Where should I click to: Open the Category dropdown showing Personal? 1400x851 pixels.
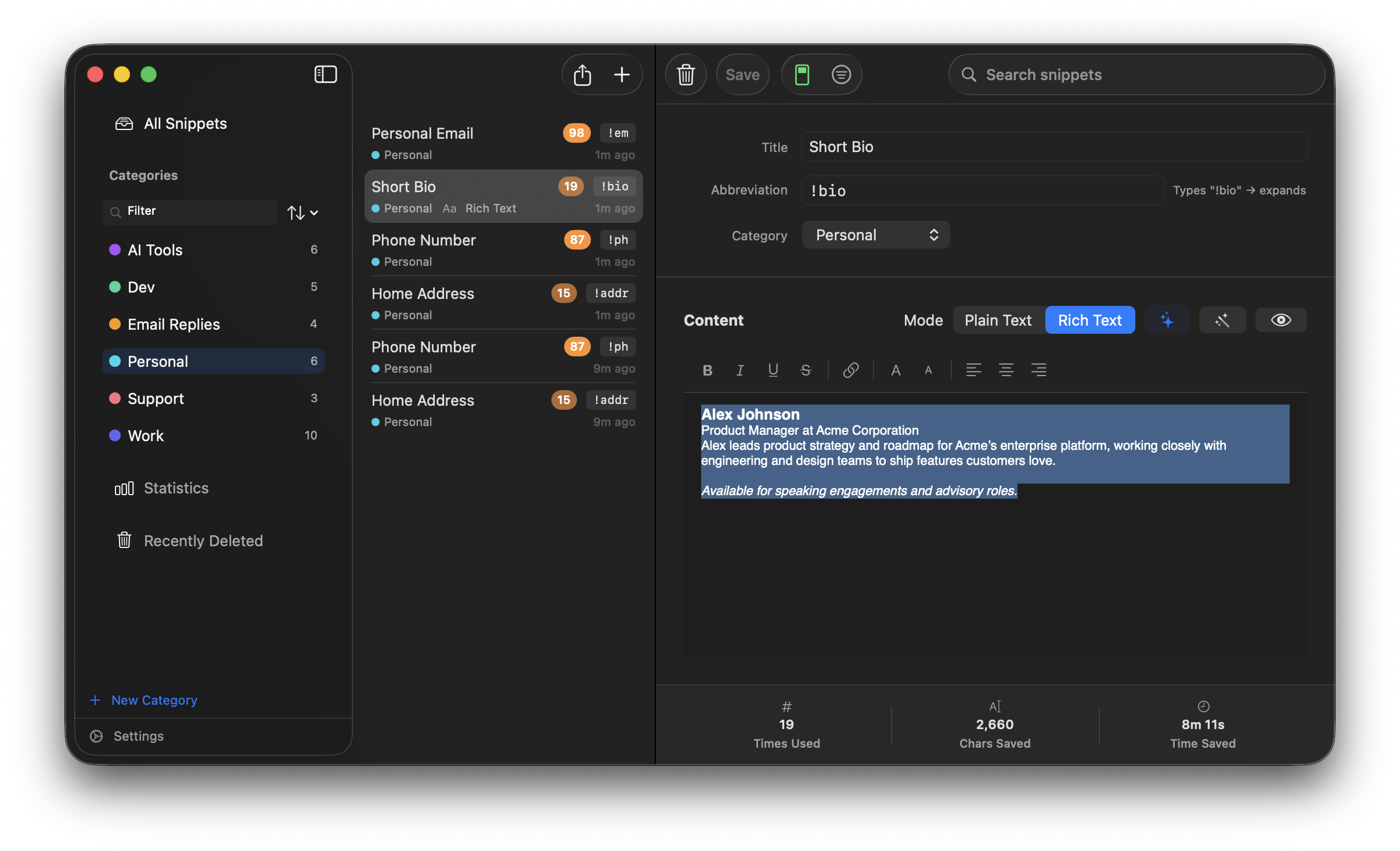[875, 235]
